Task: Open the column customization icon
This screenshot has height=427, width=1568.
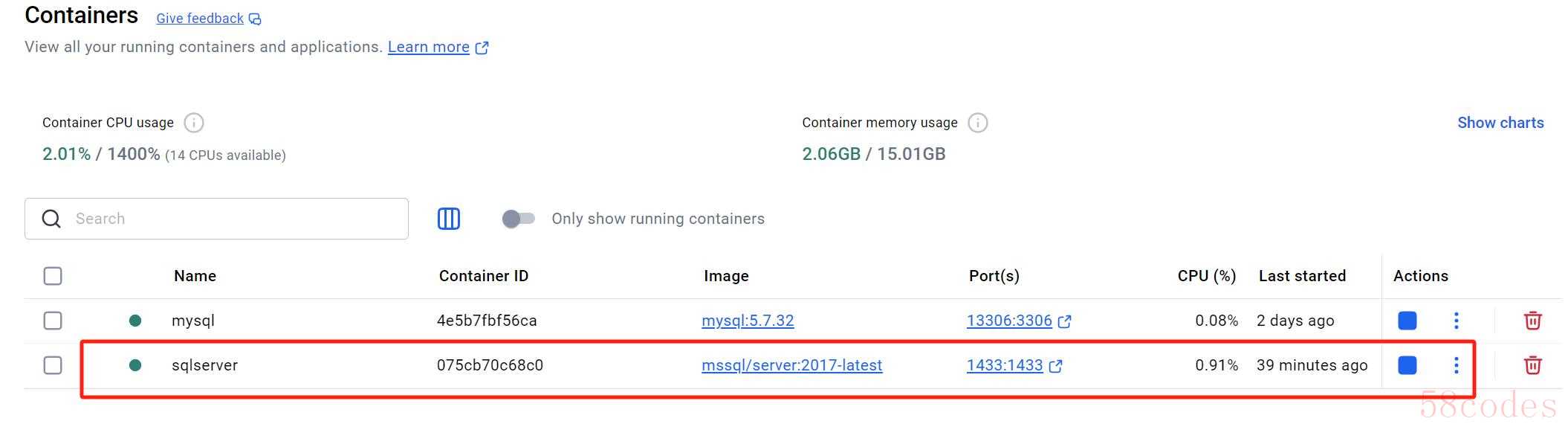Action: coord(449,219)
